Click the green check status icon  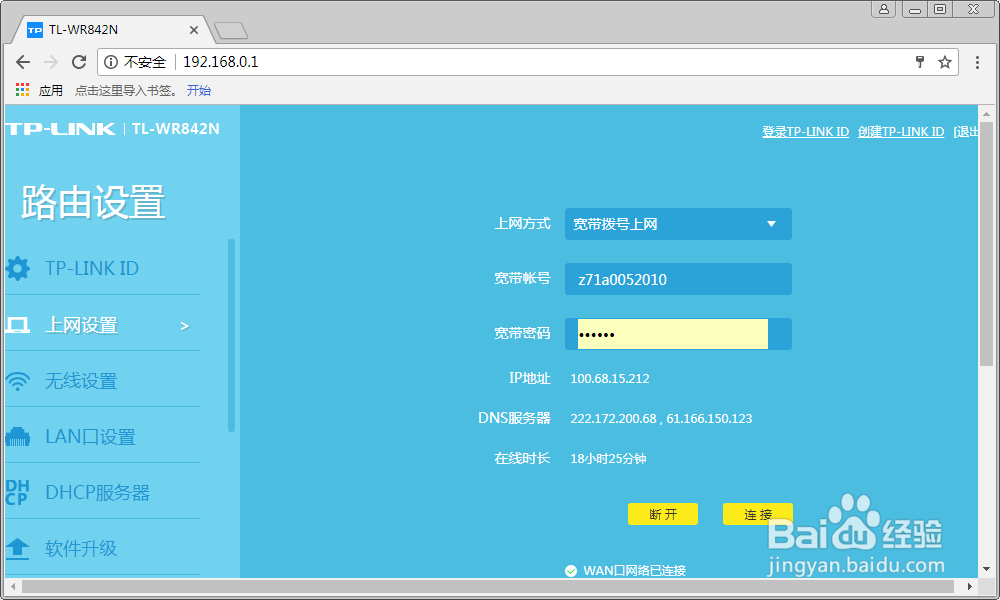(571, 571)
